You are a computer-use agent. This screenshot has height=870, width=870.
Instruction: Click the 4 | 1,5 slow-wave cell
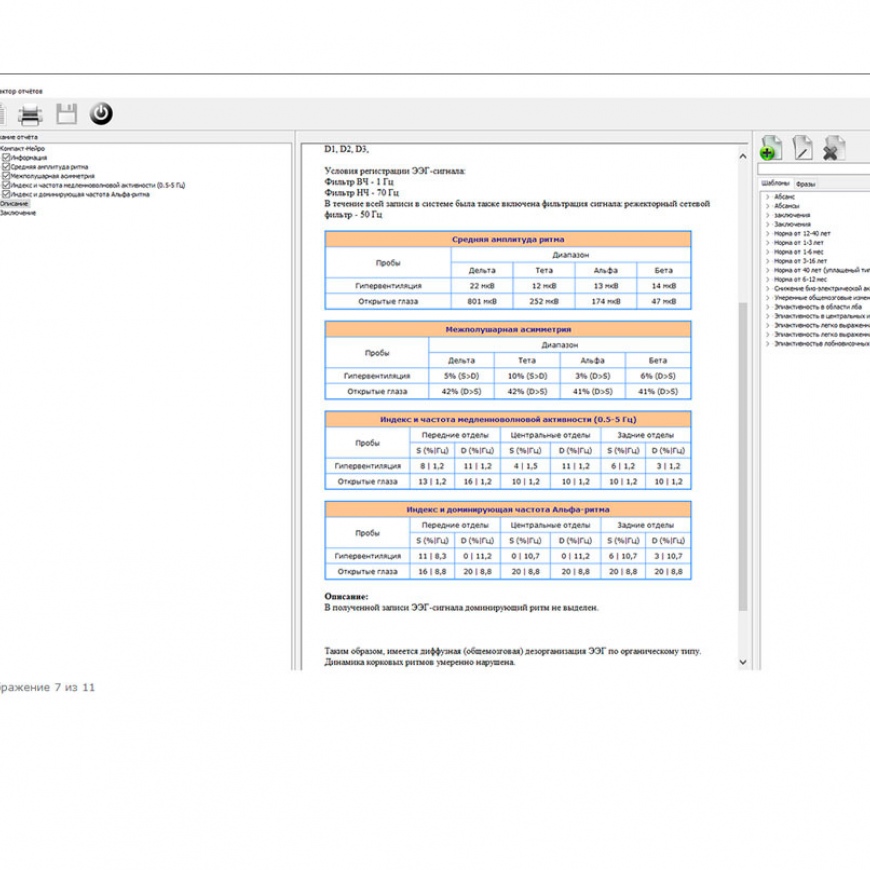click(525, 466)
